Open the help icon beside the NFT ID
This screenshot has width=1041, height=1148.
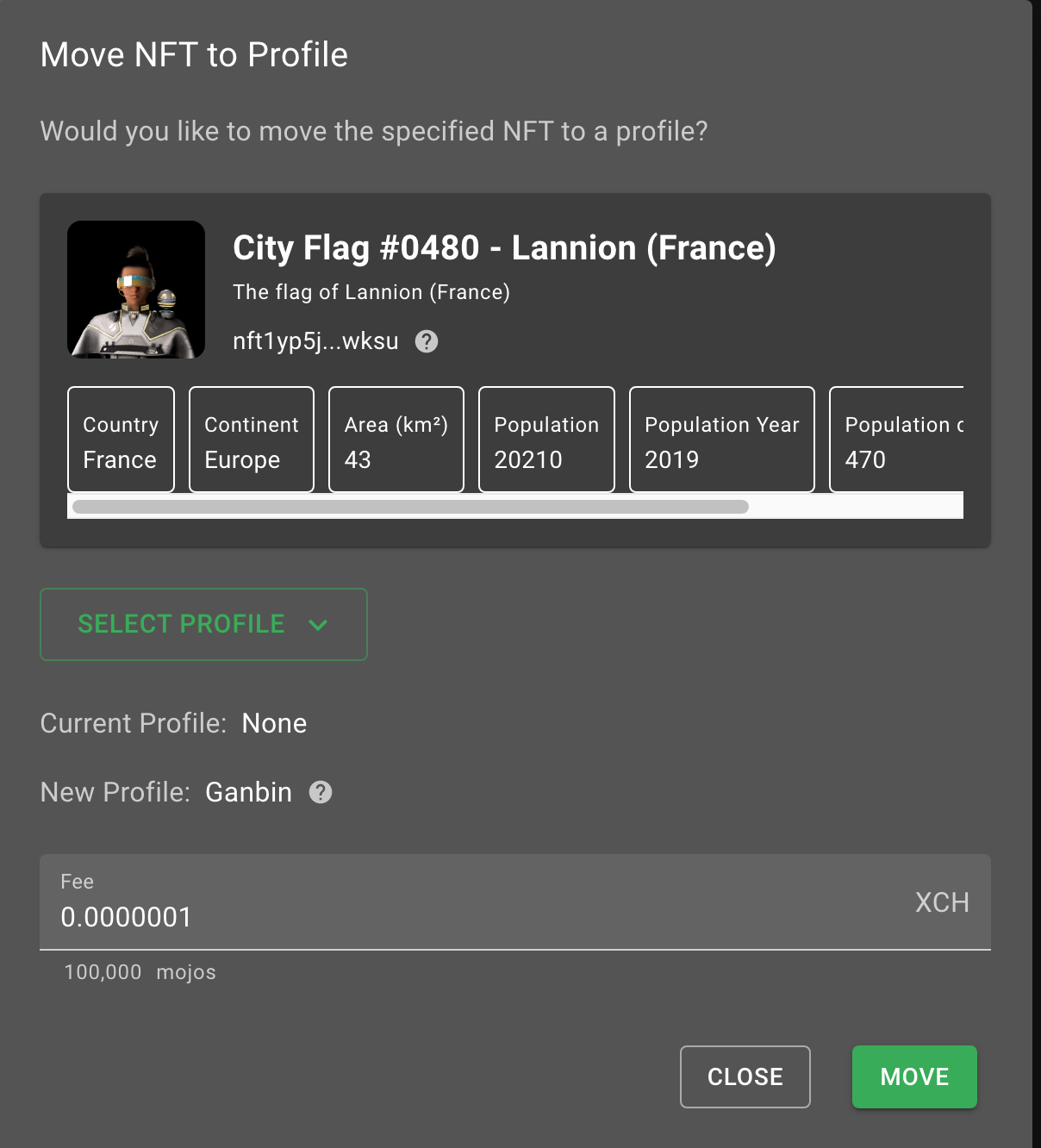point(427,341)
